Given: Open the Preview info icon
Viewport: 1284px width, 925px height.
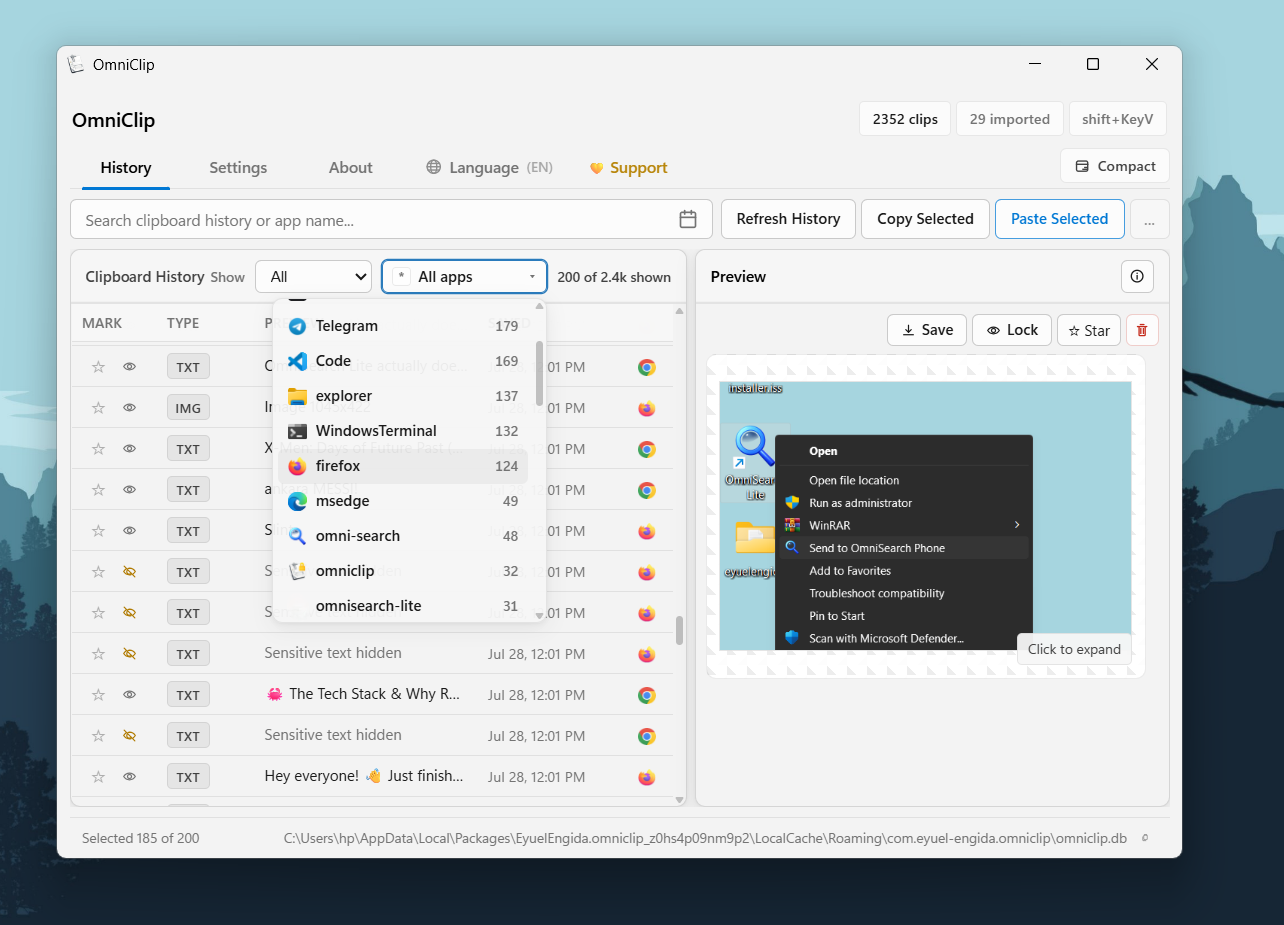Looking at the screenshot, I should 1137,277.
